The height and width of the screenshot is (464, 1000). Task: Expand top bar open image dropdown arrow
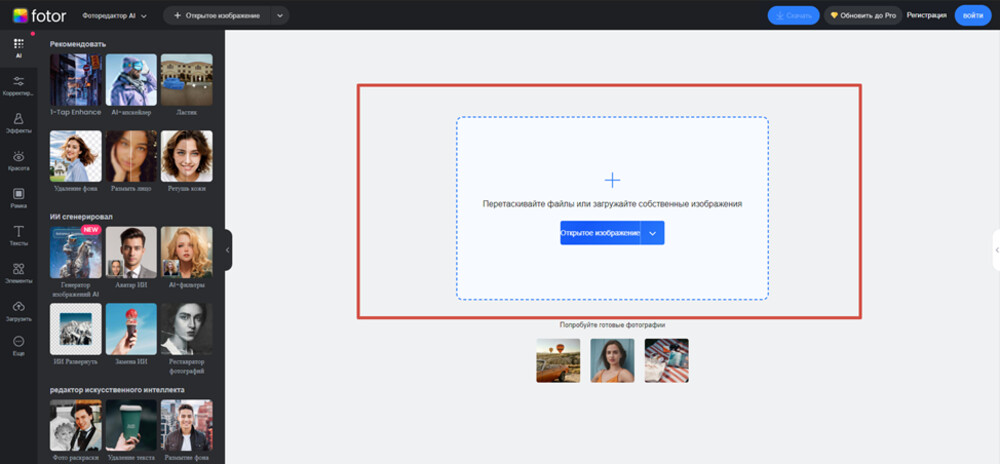pos(279,15)
